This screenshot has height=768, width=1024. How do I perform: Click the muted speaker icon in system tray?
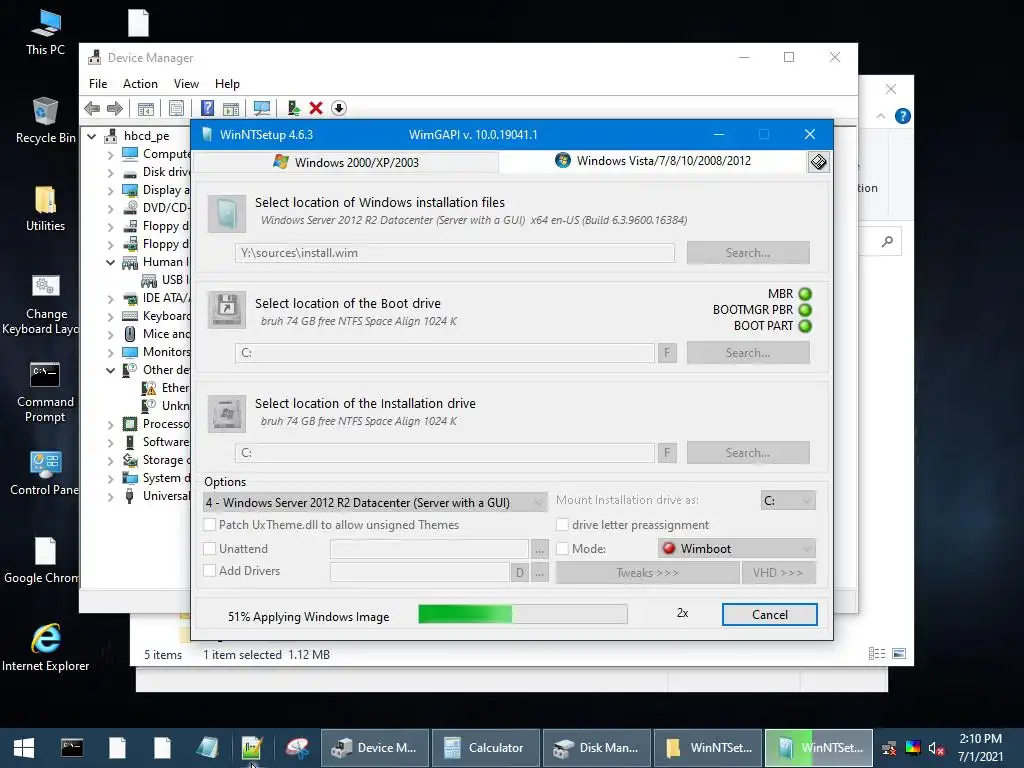(x=936, y=748)
